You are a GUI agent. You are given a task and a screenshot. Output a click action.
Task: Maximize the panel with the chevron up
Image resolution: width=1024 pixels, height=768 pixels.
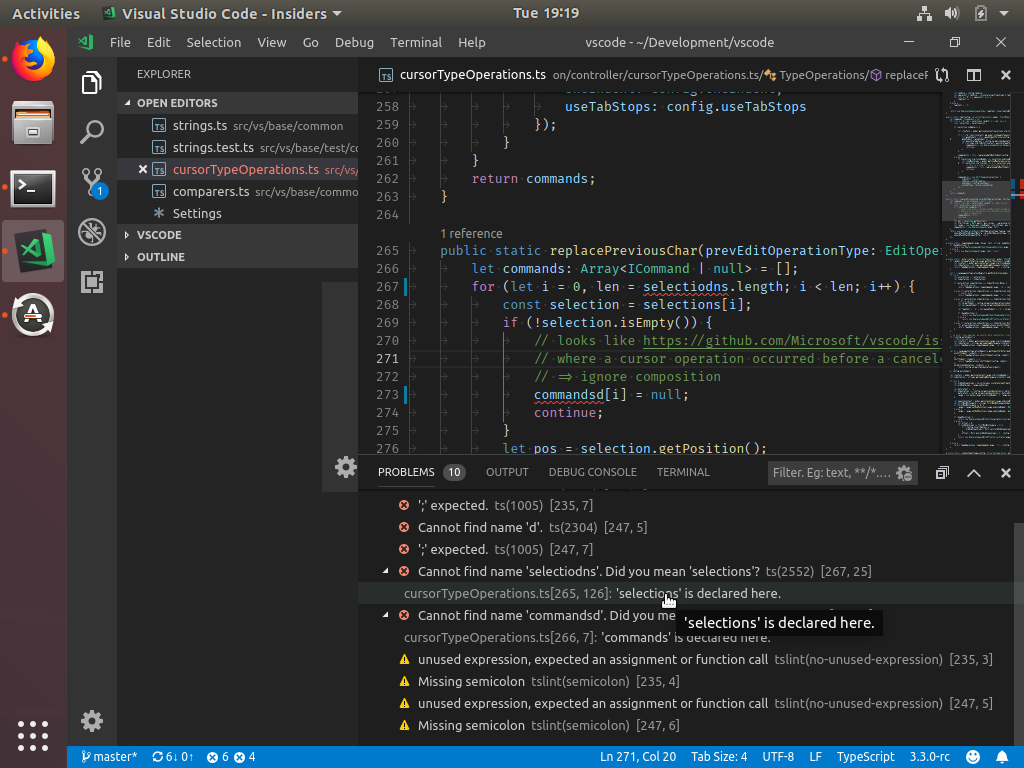974,473
